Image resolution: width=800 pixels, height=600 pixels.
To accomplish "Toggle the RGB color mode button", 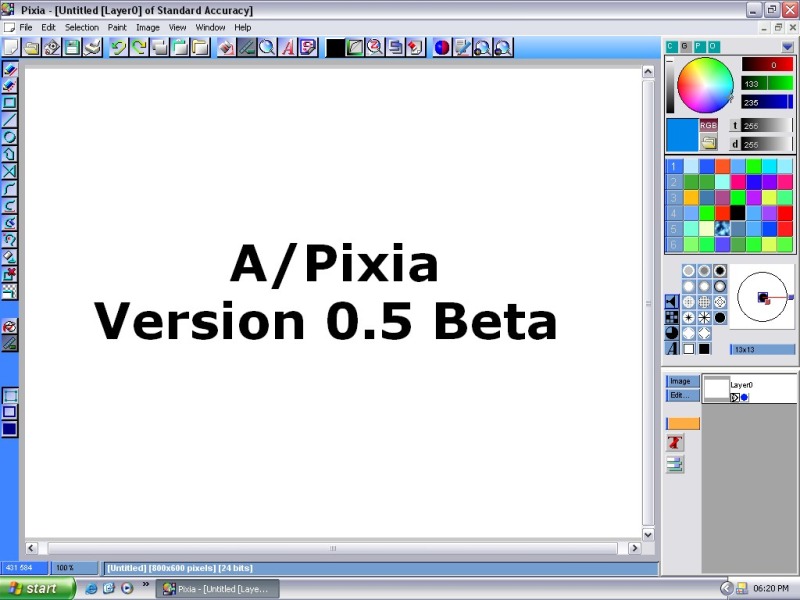I will tap(709, 126).
